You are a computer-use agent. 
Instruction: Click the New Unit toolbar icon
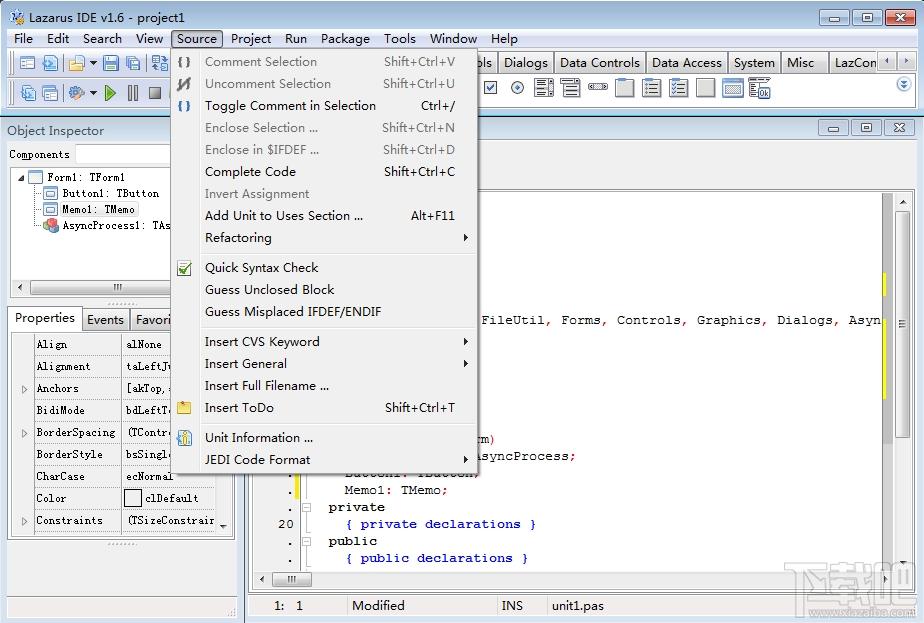tap(50, 62)
